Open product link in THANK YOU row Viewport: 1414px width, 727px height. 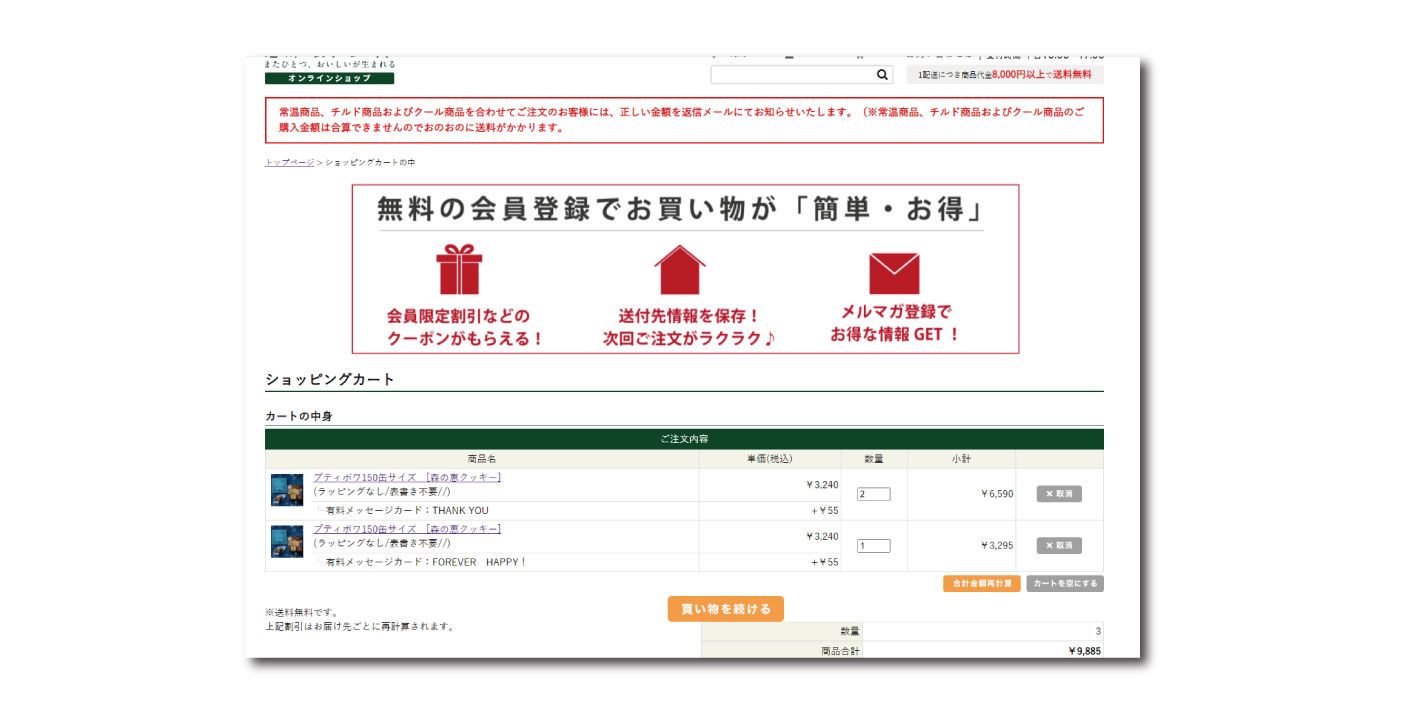407,477
